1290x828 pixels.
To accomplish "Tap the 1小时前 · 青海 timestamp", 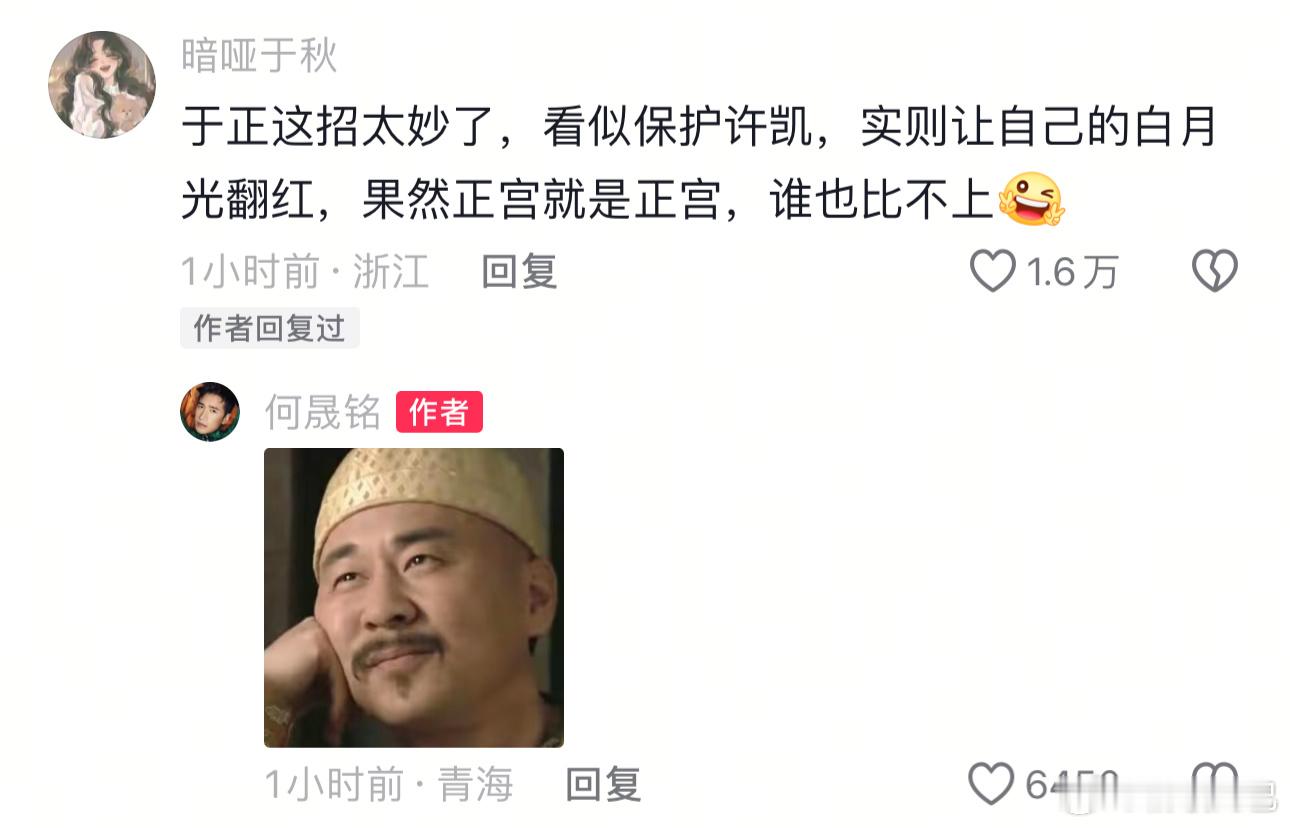I will point(389,785).
